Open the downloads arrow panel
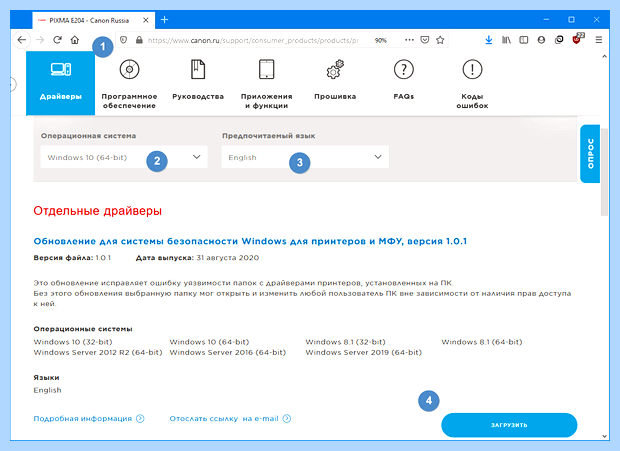The width and height of the screenshot is (620, 451). click(x=489, y=40)
